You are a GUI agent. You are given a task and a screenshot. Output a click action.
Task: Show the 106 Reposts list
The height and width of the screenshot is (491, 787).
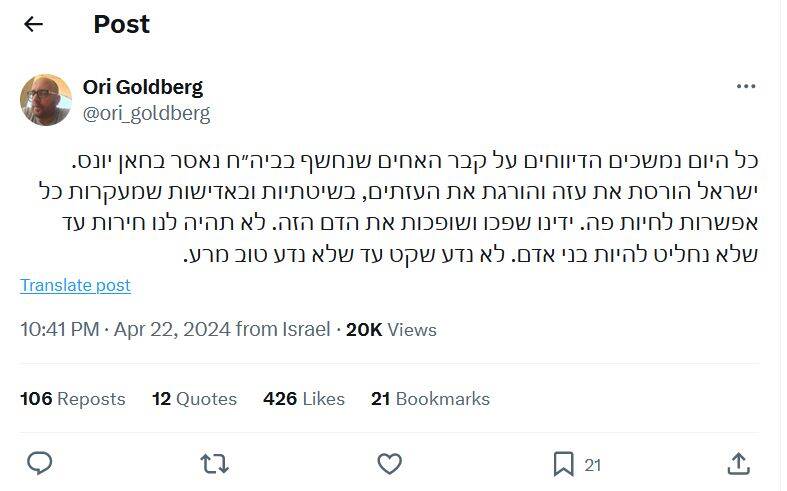tap(73, 398)
